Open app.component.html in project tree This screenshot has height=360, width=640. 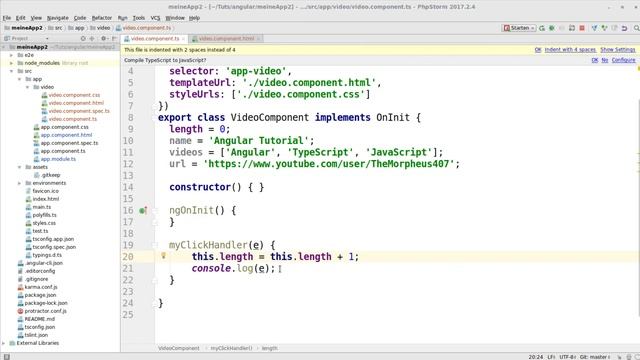click(x=66, y=135)
